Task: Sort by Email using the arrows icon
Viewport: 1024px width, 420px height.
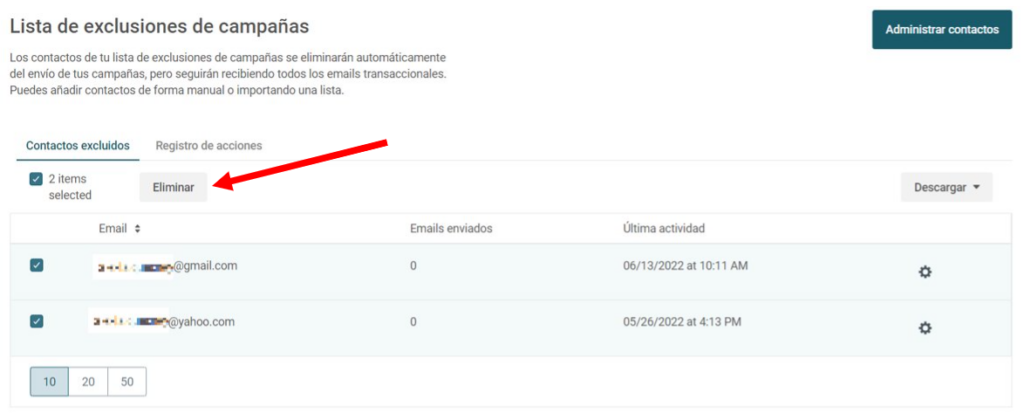Action: click(137, 229)
